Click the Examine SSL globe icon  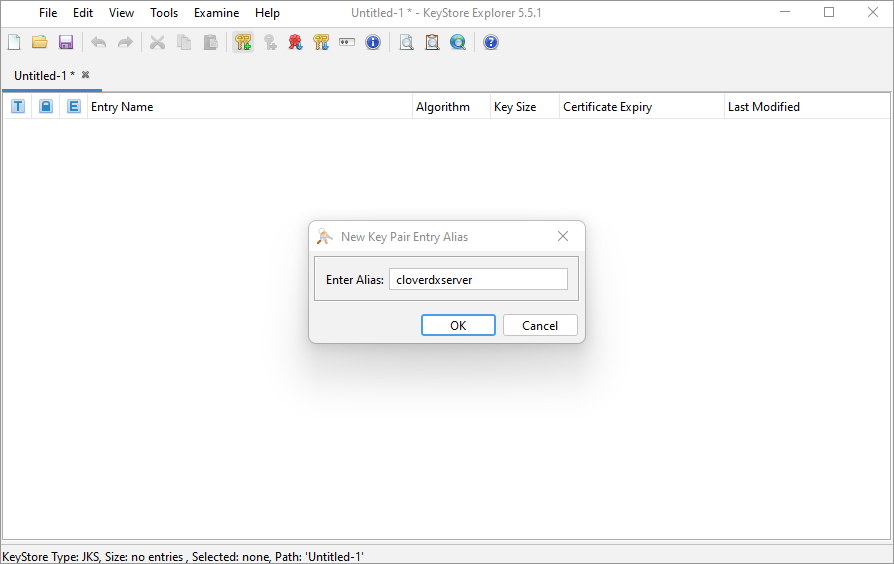[458, 42]
